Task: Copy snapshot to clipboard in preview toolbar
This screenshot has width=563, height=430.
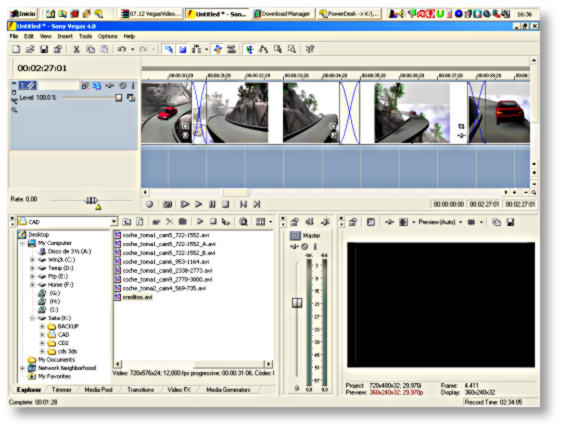Action: coord(497,223)
